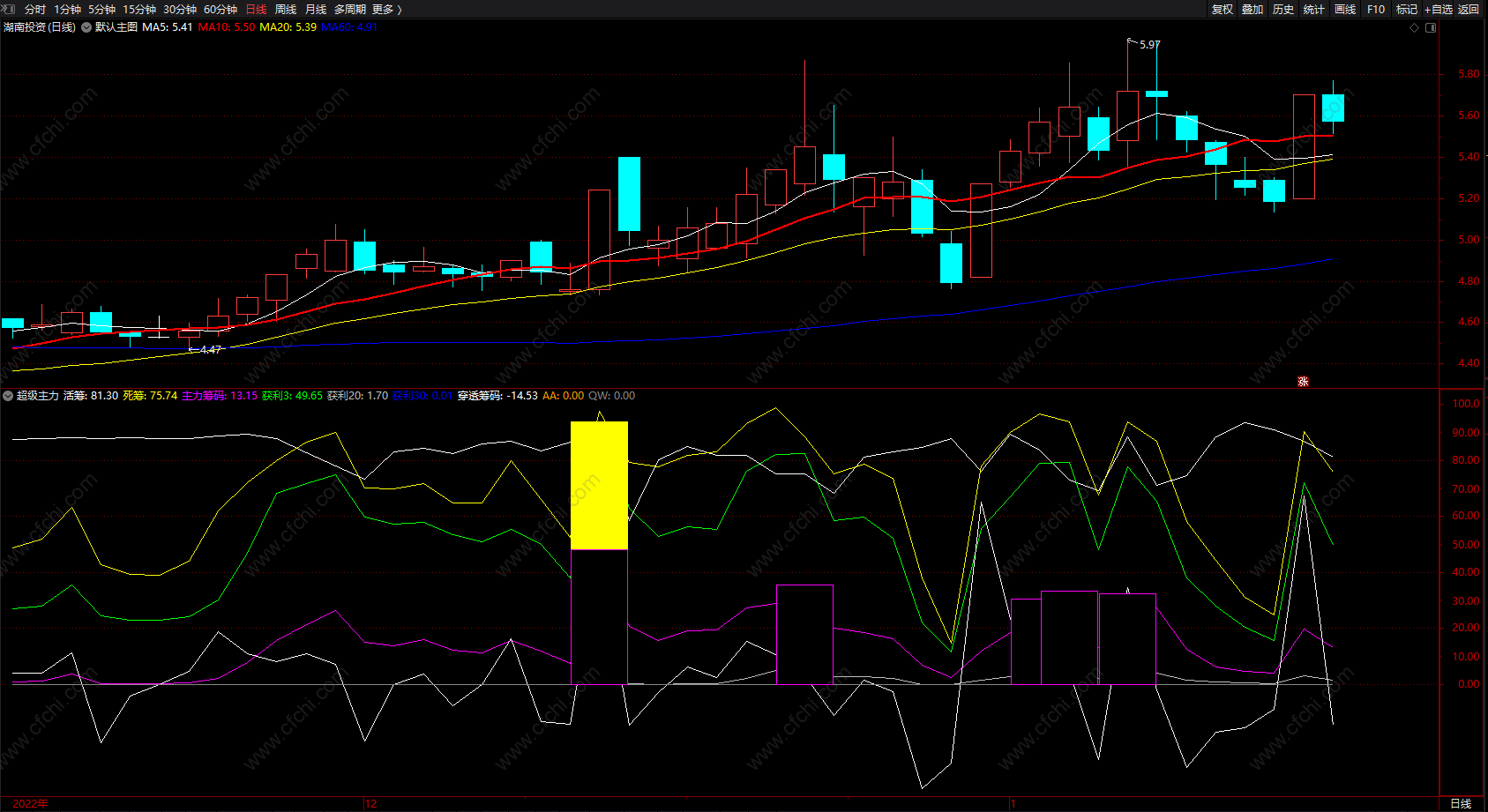The height and width of the screenshot is (812, 1488).
Task: Collapse the sidebar using the top-left panel icon
Action: coord(9,9)
